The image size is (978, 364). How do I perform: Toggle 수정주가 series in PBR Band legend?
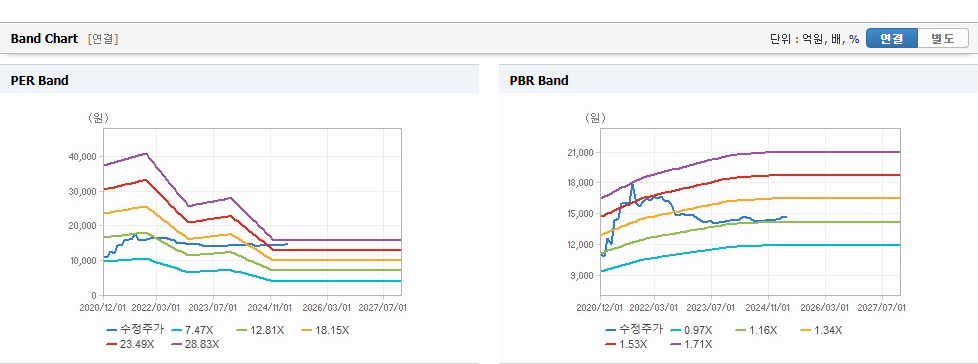pyautogui.click(x=634, y=330)
